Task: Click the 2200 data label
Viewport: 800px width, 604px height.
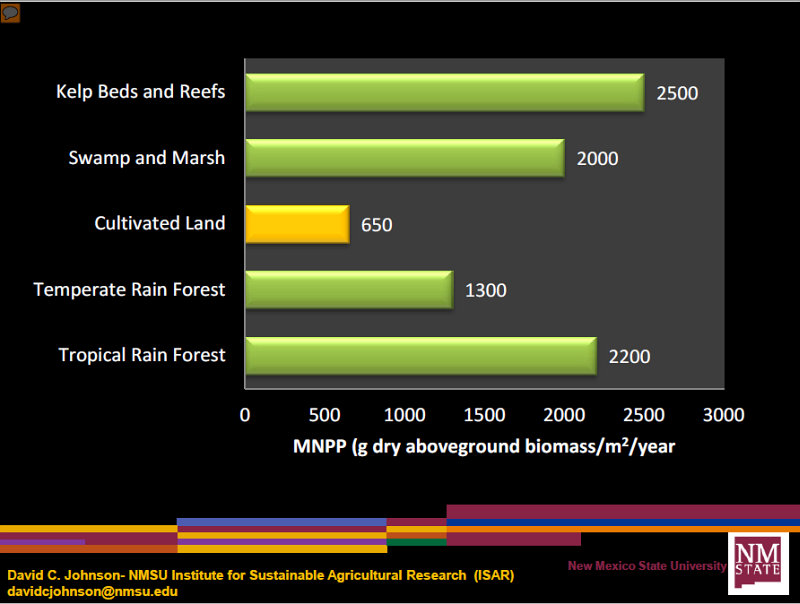Action: point(629,356)
